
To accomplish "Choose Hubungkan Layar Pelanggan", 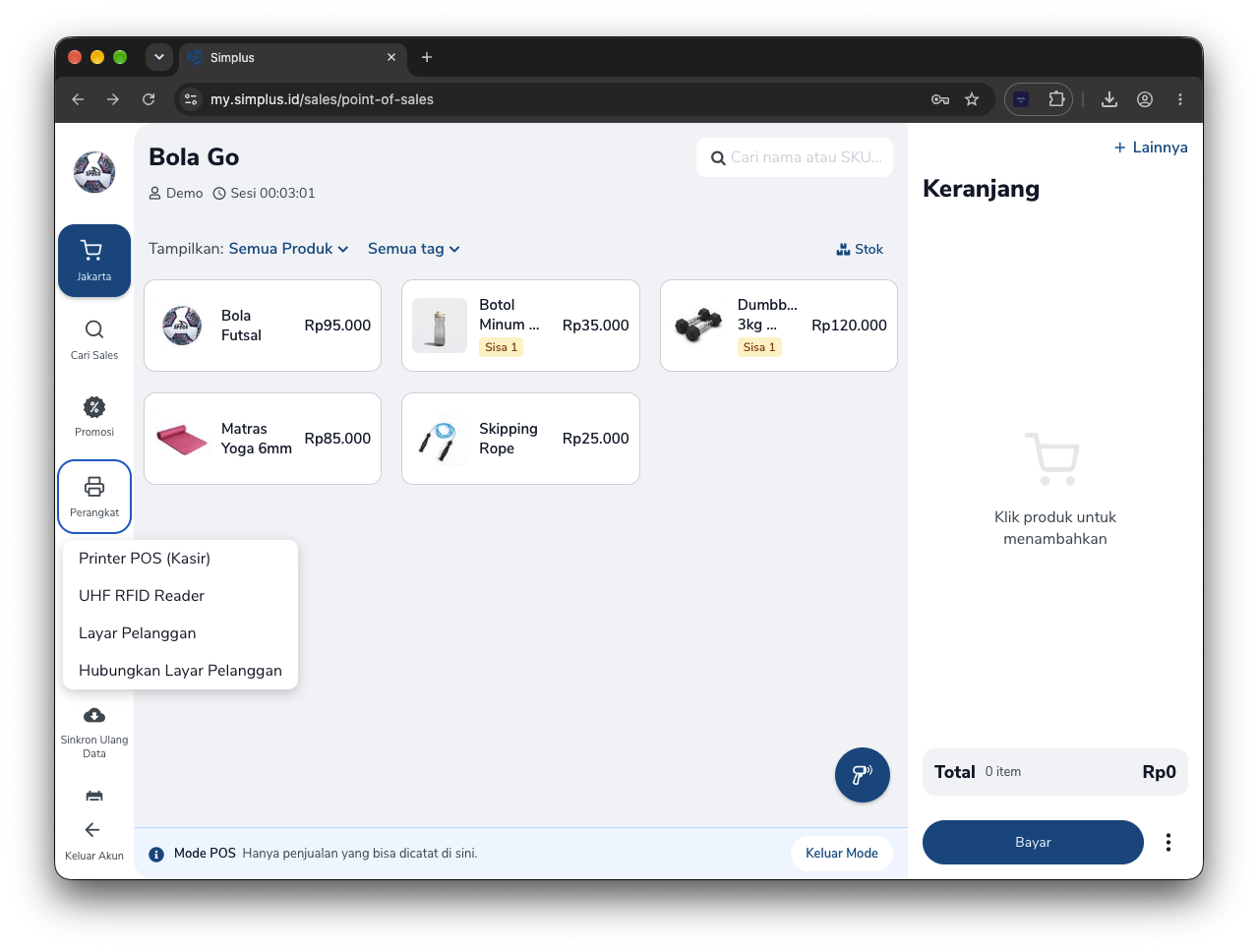I will click(x=180, y=671).
